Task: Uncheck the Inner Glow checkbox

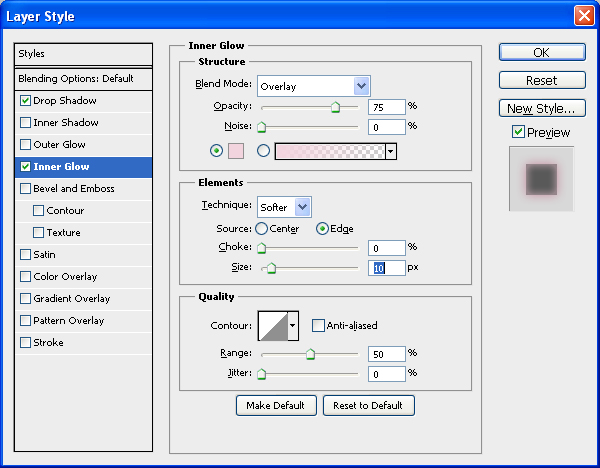Action: [x=25, y=166]
